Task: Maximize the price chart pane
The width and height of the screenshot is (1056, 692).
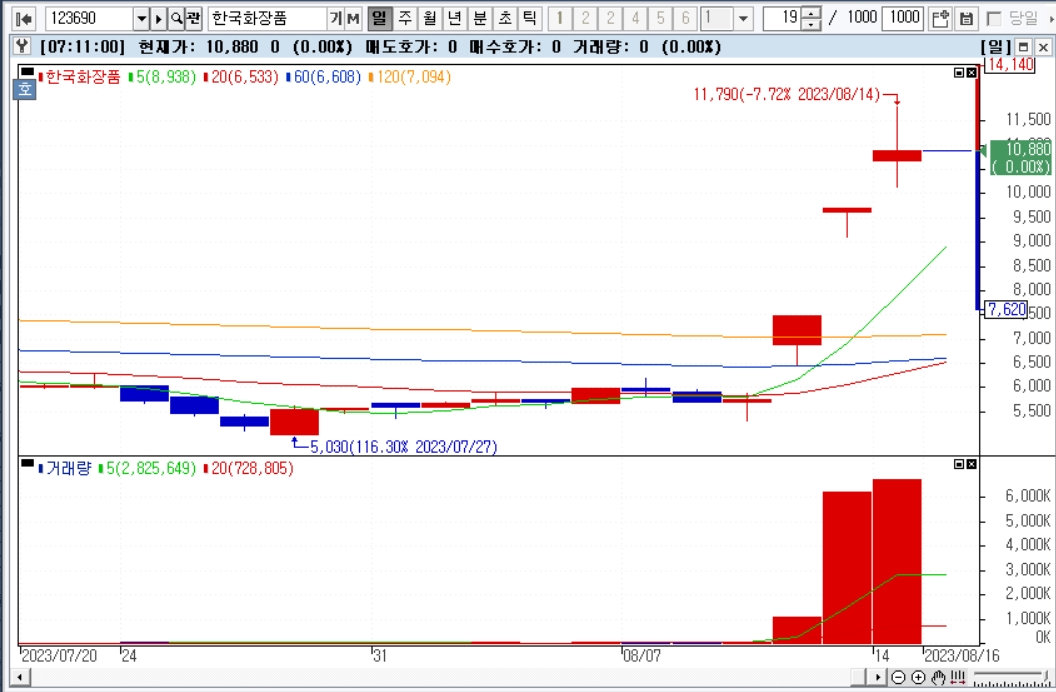Action: (x=960, y=73)
